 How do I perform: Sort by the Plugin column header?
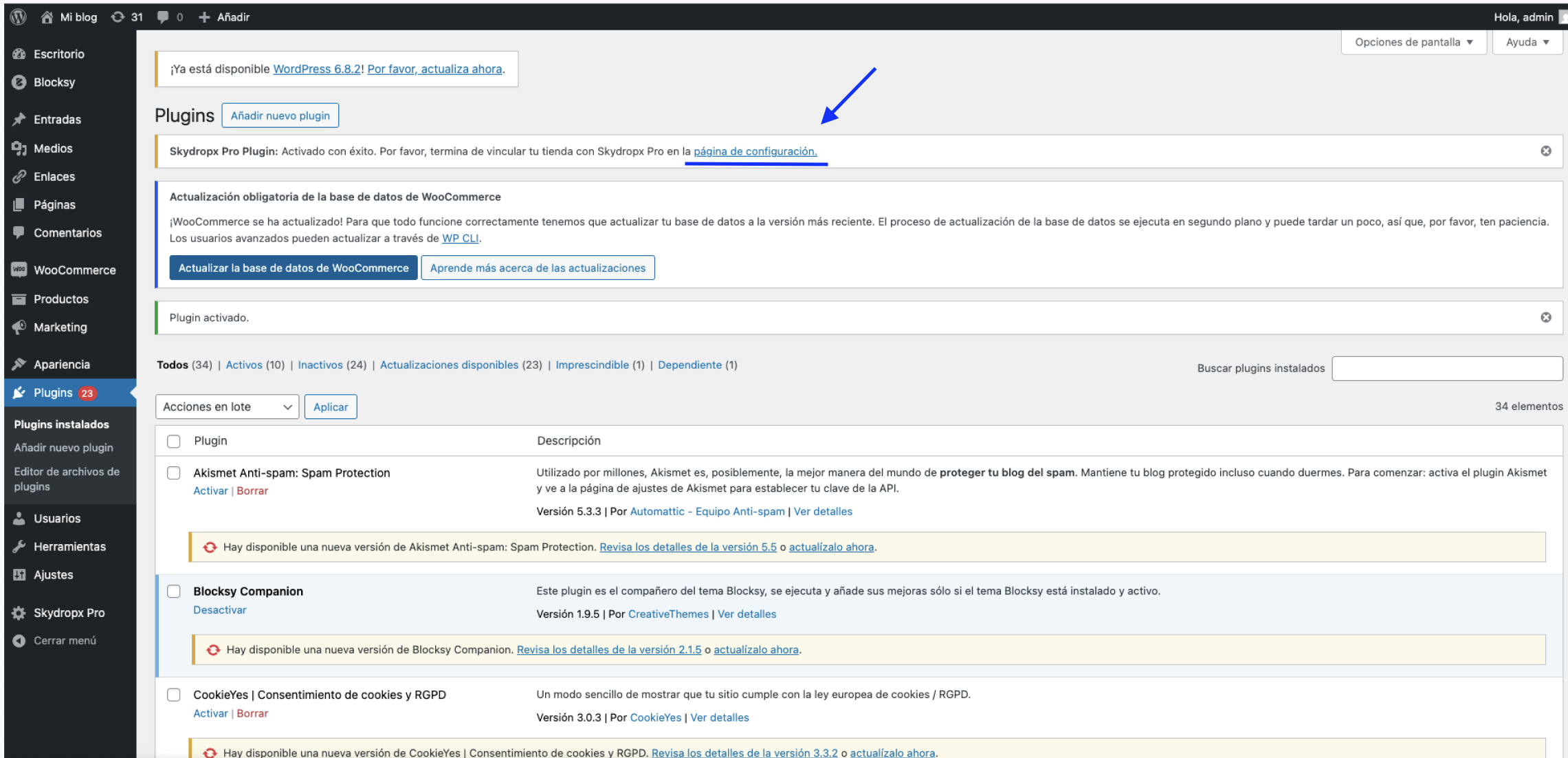210,440
